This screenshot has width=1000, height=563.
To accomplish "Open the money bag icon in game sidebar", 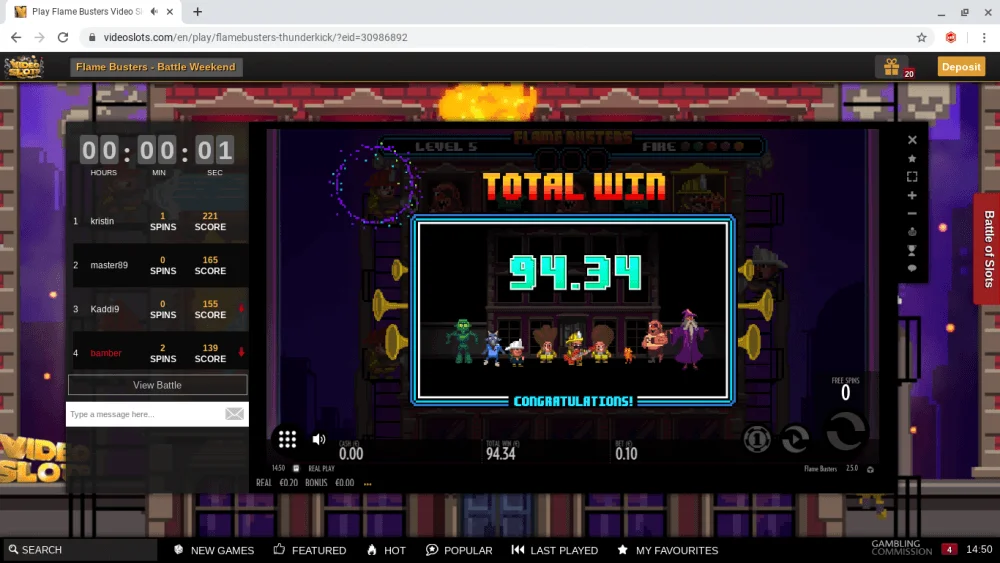I will (912, 231).
